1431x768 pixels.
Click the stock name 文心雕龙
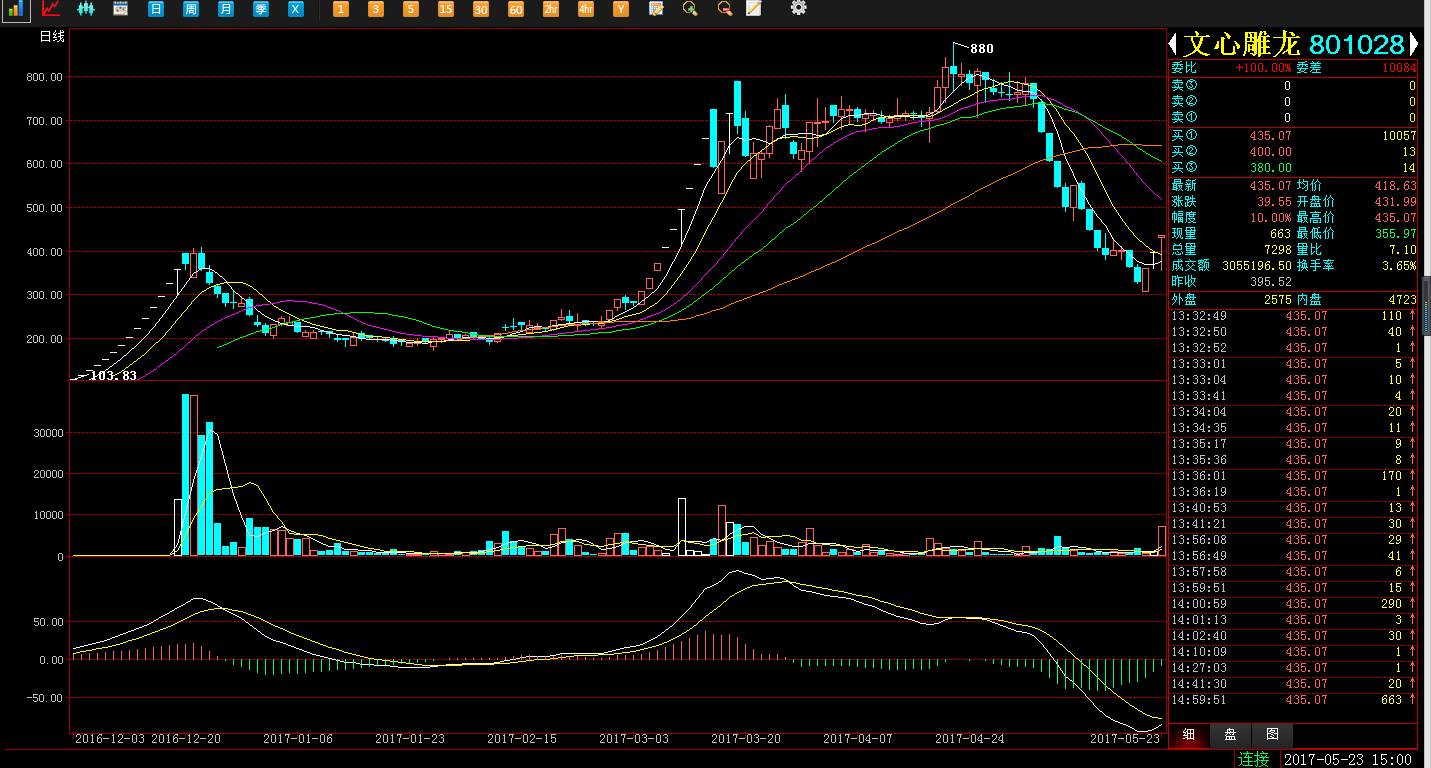tap(1241, 44)
